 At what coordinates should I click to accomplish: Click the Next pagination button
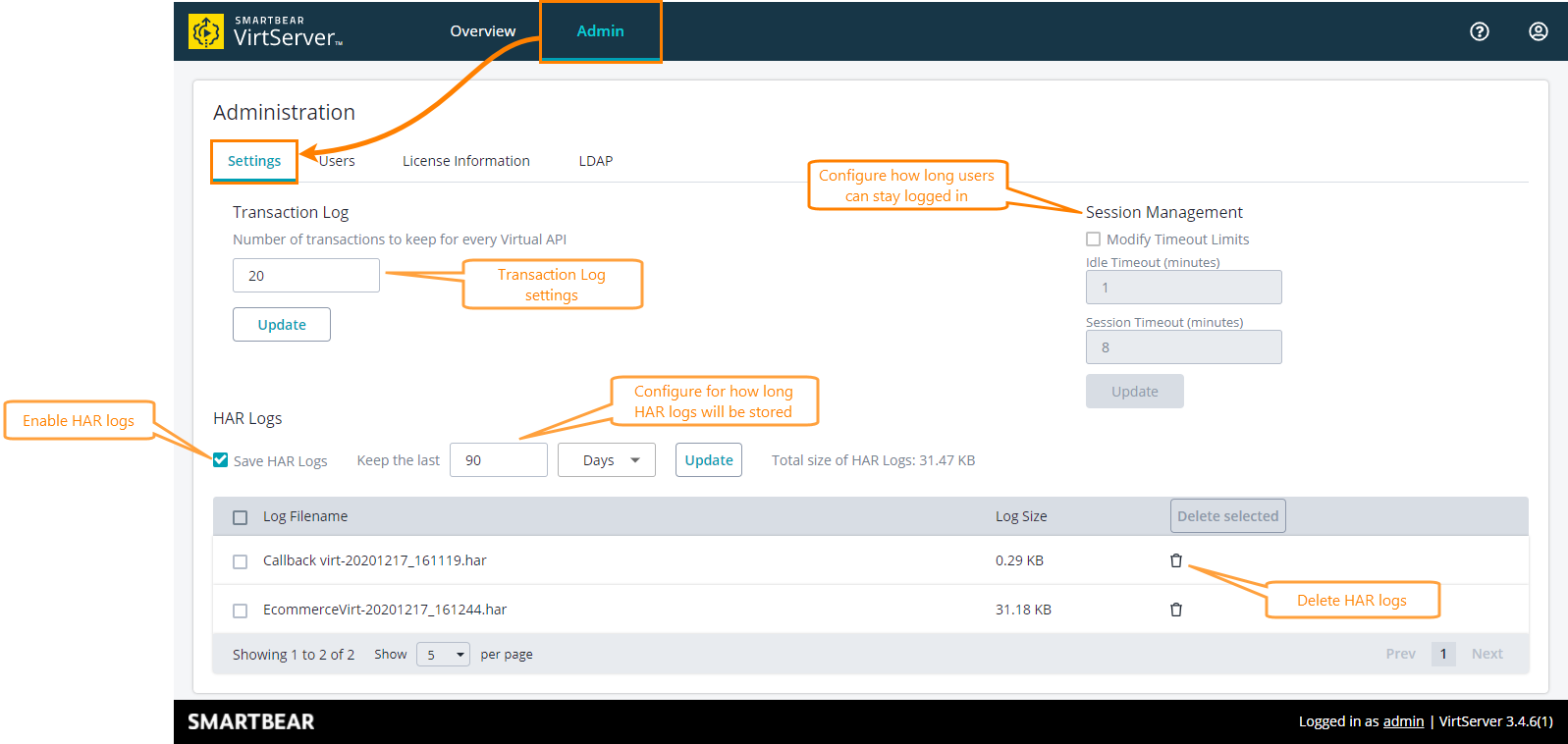tap(1487, 654)
